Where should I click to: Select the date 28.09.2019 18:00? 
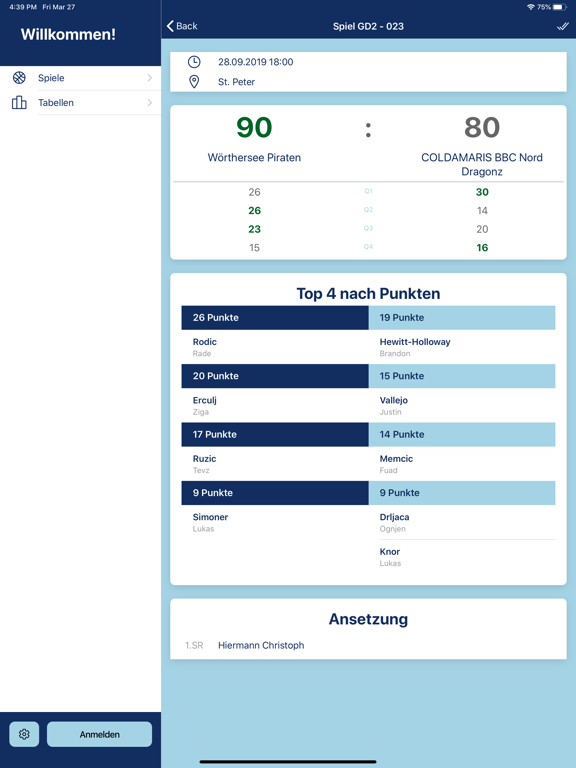point(256,62)
